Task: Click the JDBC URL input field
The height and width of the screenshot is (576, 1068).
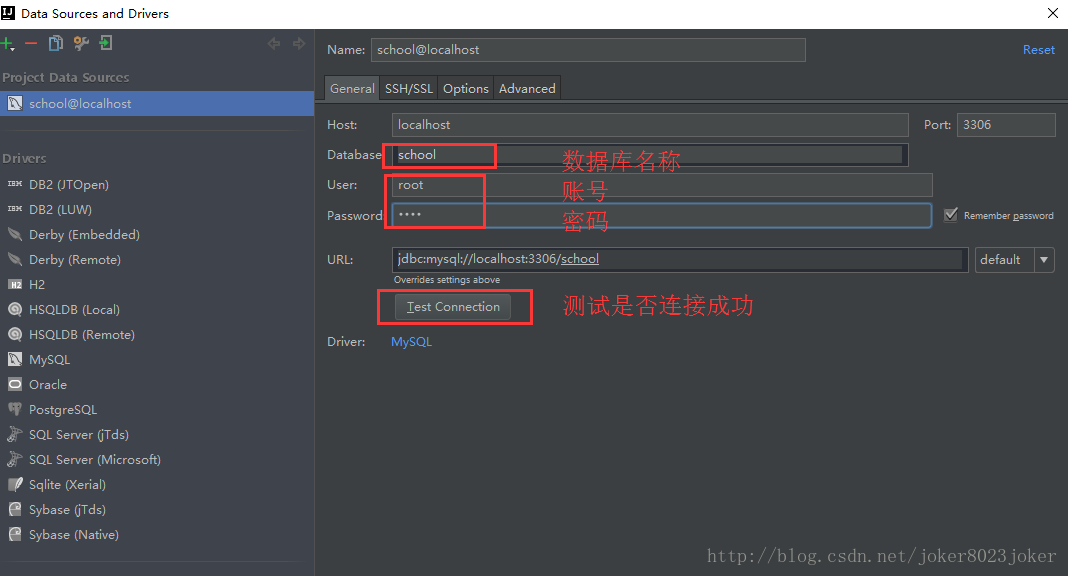Action: click(680, 259)
